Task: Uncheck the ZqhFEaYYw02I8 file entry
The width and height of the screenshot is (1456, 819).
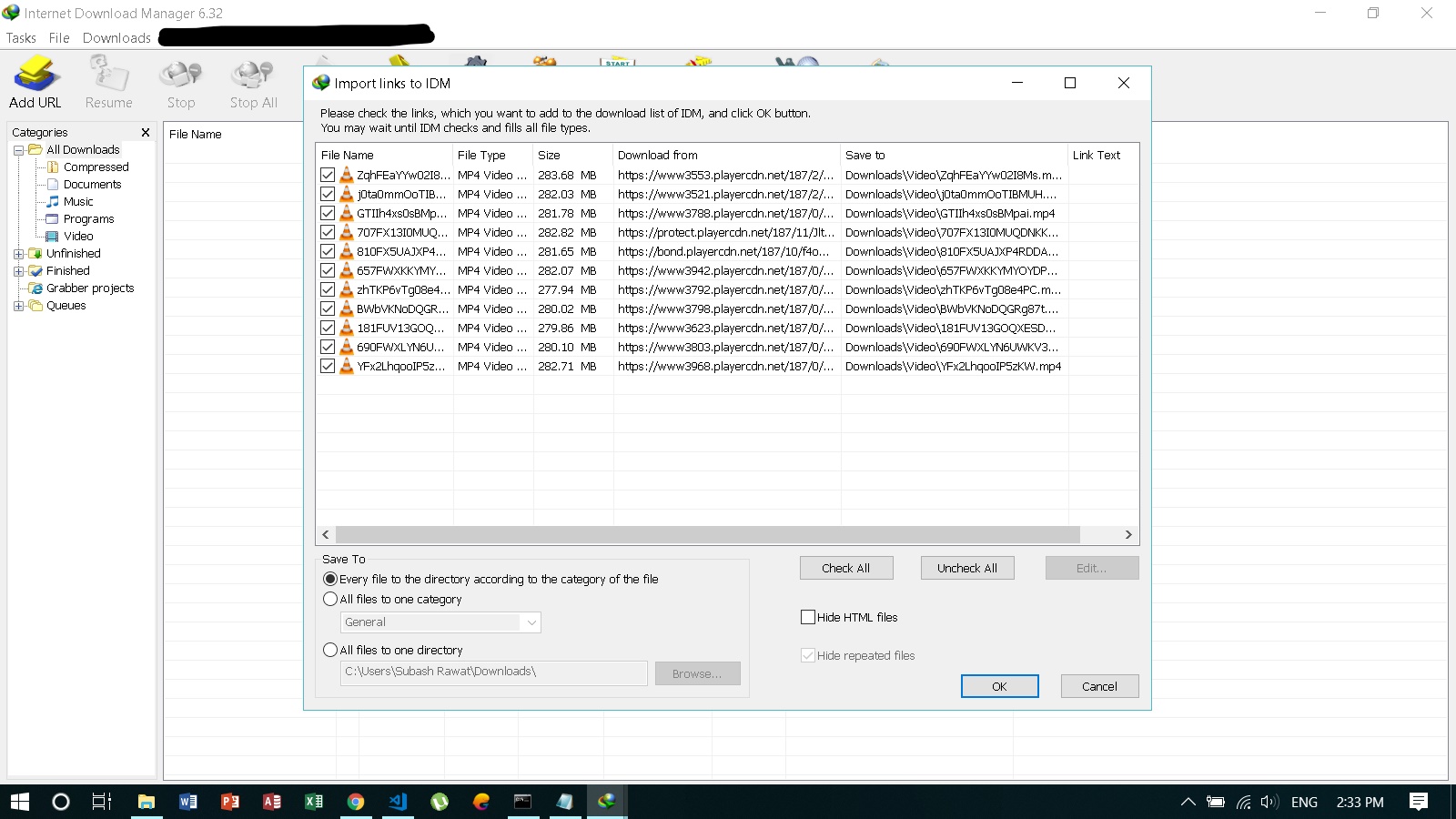Action: (x=328, y=174)
